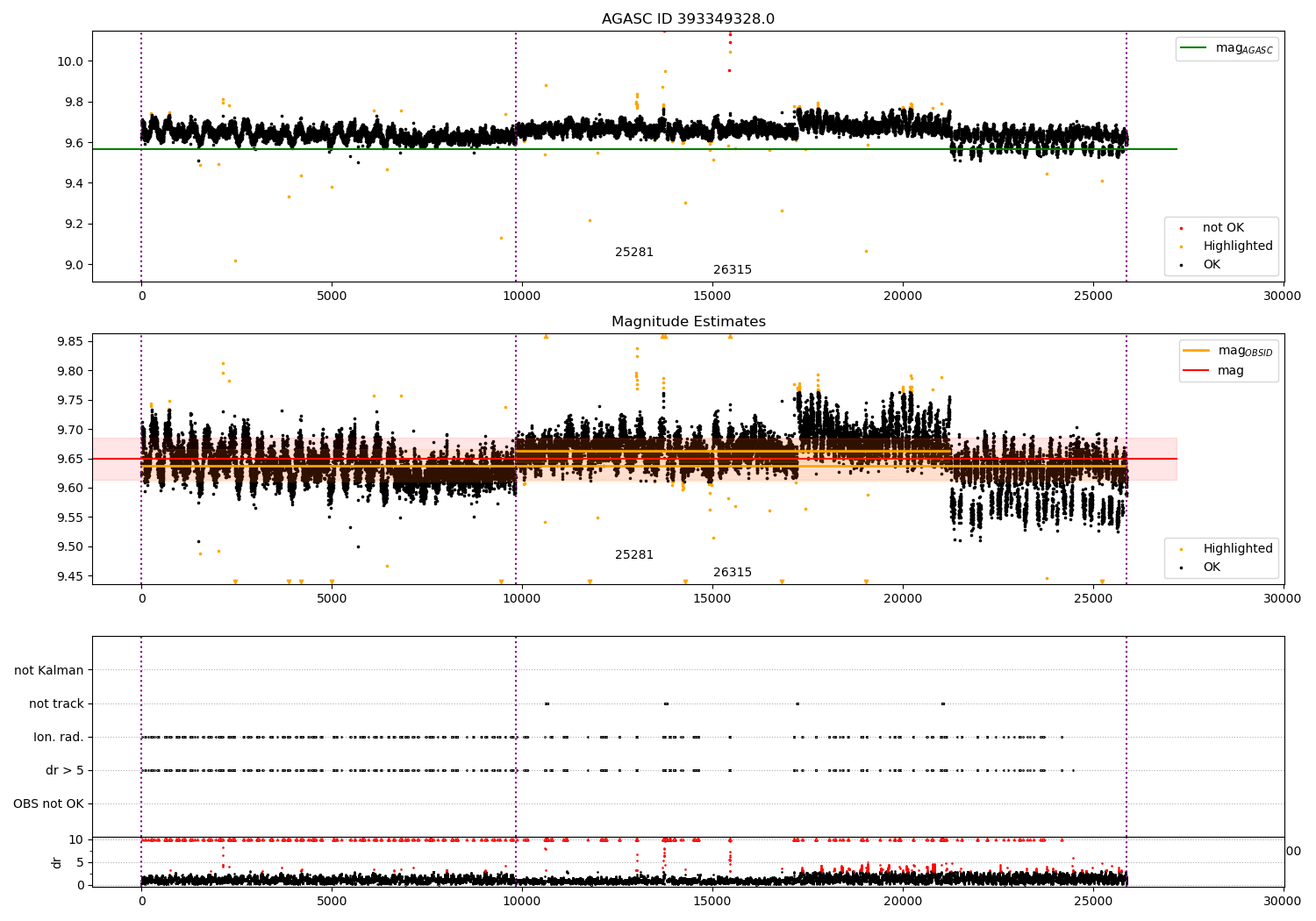Click the 'dr > 5' row label
The width and height of the screenshot is (1316, 921).
[x=65, y=770]
